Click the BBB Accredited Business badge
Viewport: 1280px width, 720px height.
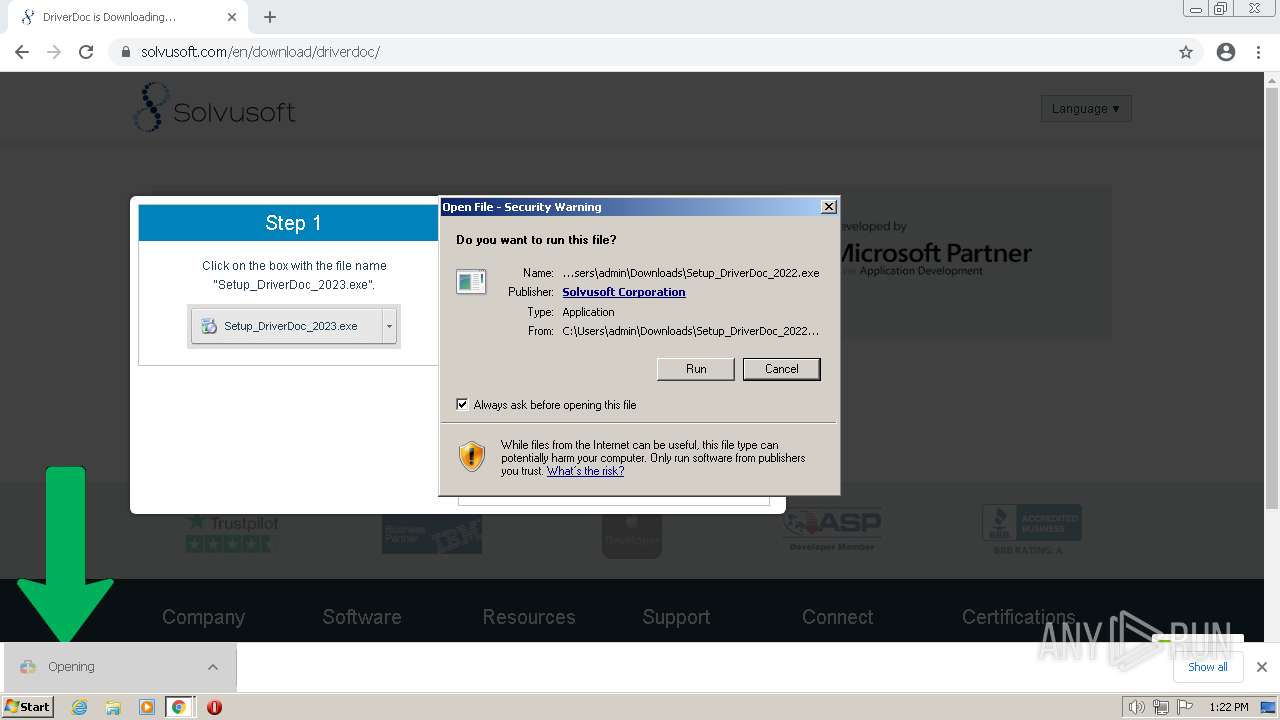[x=1032, y=529]
